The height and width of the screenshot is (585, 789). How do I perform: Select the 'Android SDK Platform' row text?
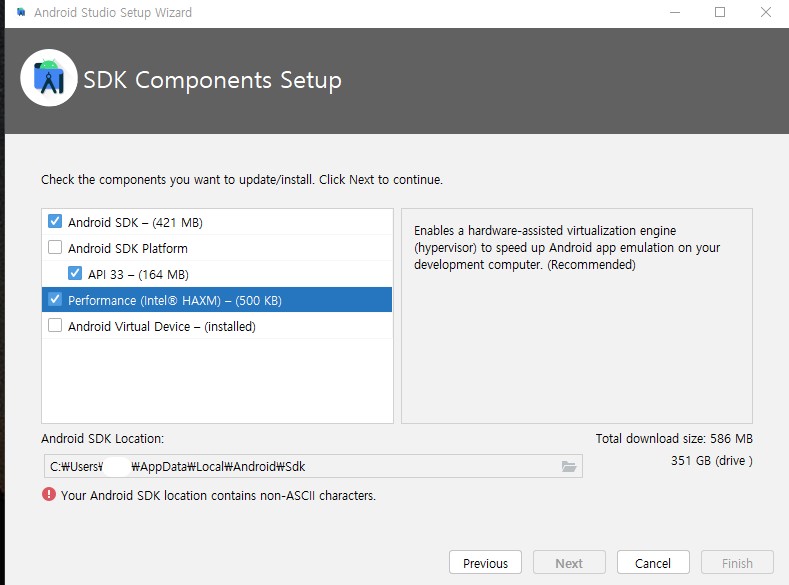tap(128, 248)
